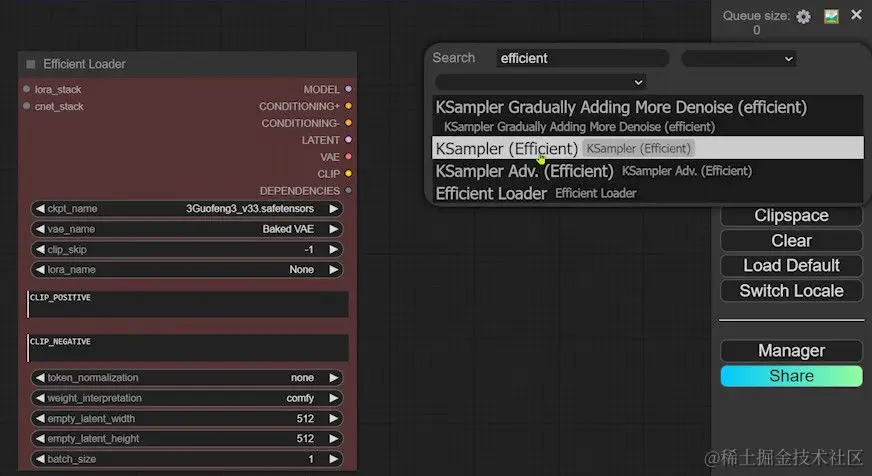Select next lora_name with right arrow
The image size is (872, 476).
tap(334, 270)
